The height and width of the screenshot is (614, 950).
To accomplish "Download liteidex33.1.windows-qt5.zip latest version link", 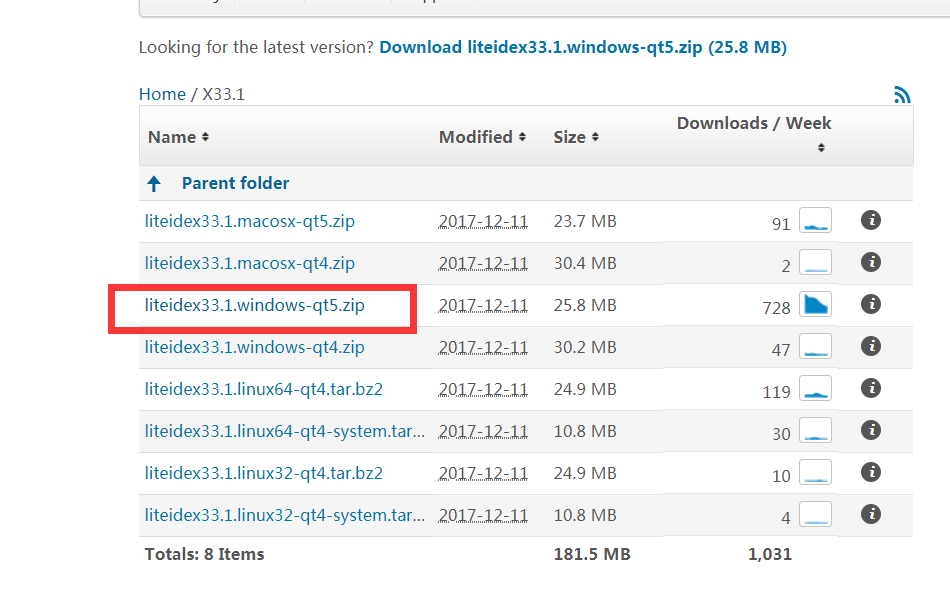I will (x=583, y=47).
